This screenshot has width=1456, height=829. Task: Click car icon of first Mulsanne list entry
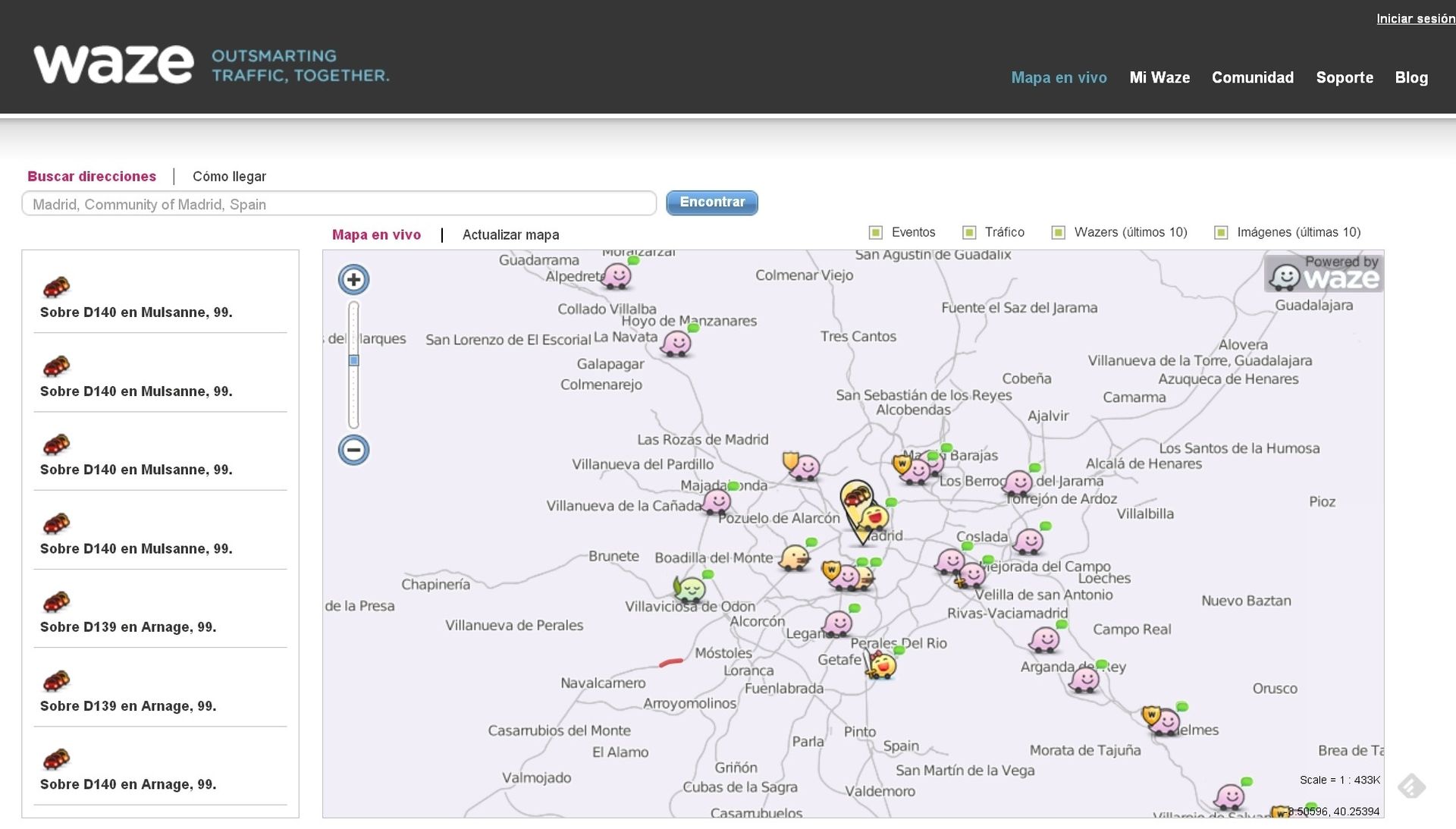[x=57, y=287]
